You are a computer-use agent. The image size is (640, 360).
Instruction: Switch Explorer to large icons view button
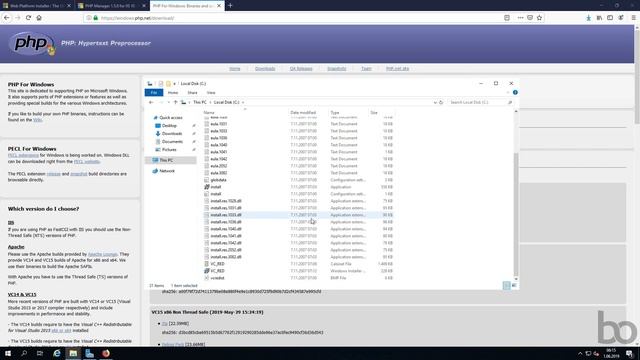click(514, 286)
